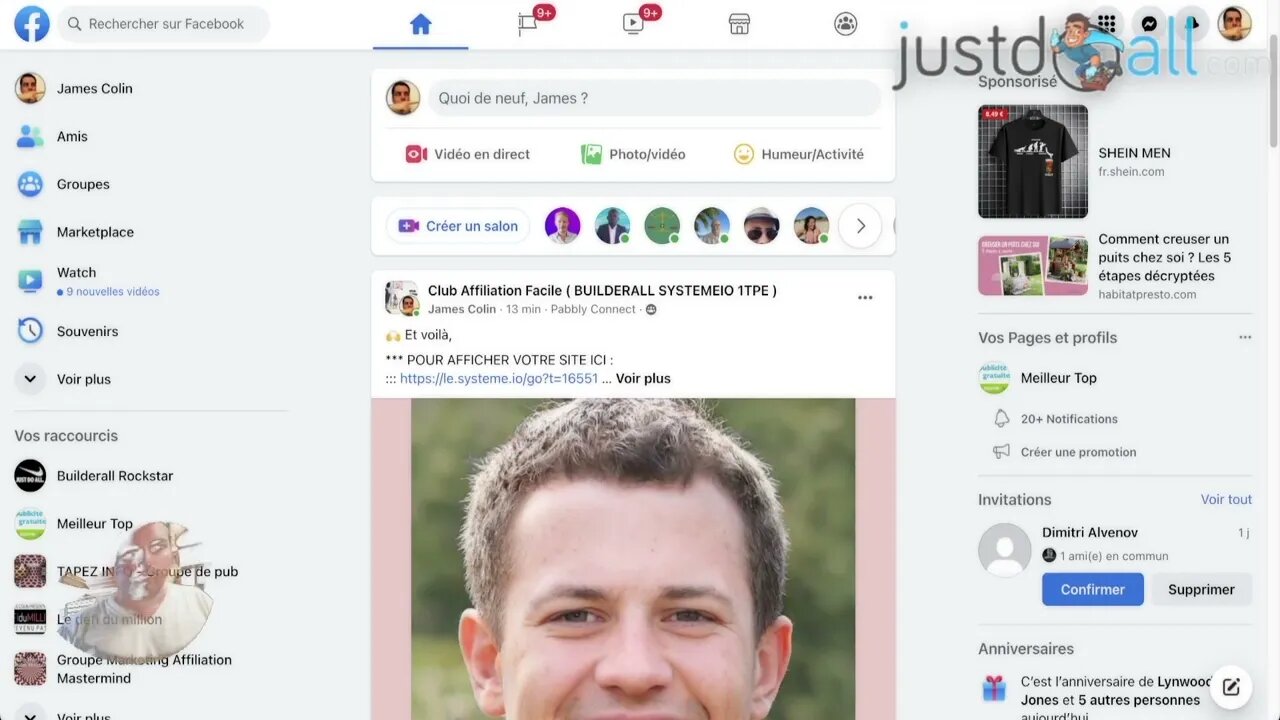
Task: Open the Facebook logo home link
Action: (32, 24)
